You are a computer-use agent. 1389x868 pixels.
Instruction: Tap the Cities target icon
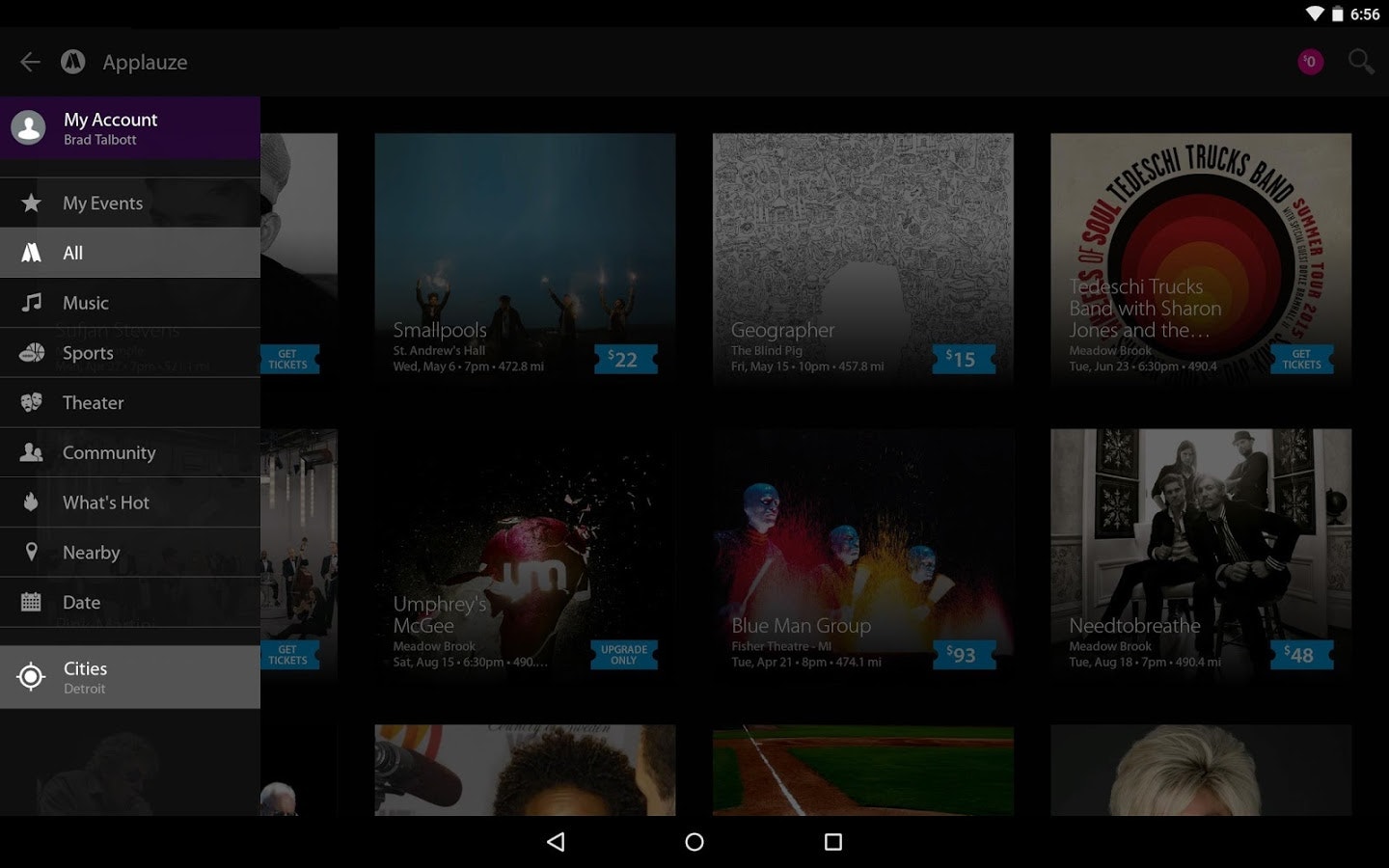(31, 677)
